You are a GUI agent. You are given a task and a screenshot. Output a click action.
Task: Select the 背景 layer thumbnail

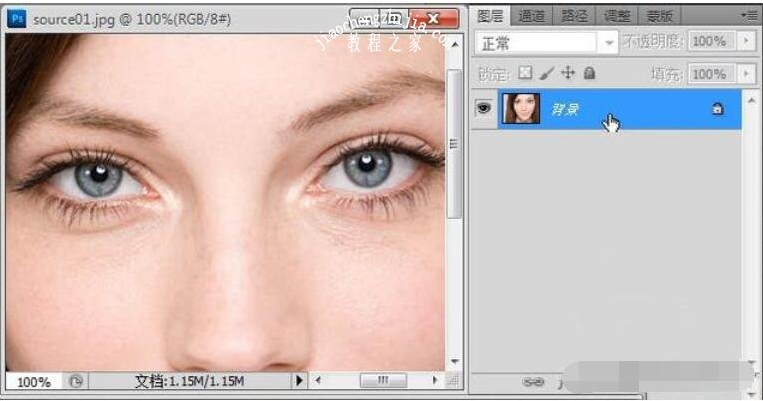click(521, 108)
